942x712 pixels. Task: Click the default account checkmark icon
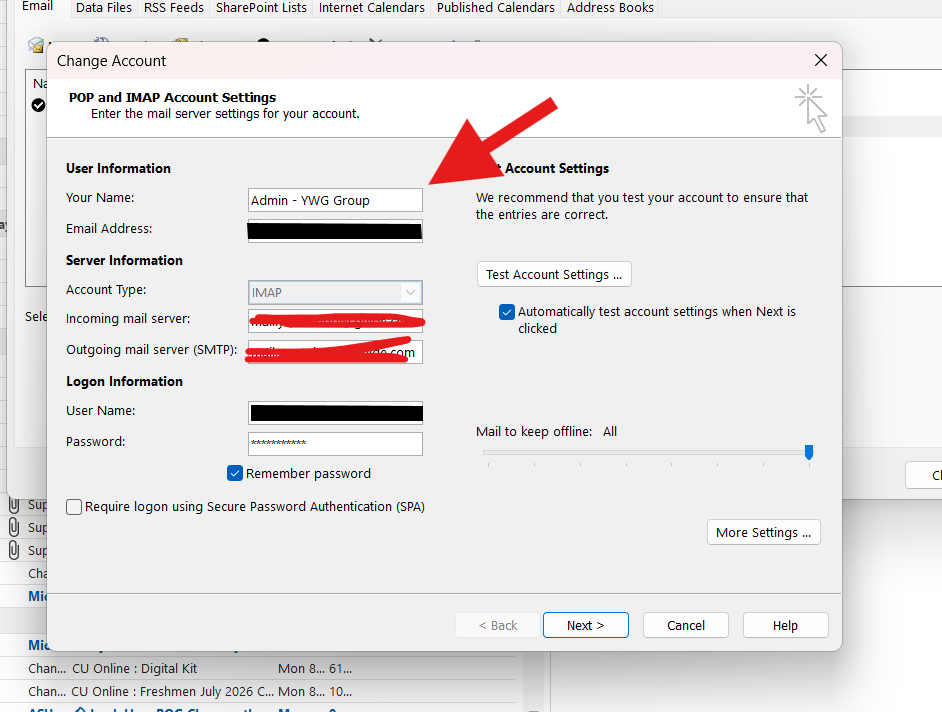point(38,105)
